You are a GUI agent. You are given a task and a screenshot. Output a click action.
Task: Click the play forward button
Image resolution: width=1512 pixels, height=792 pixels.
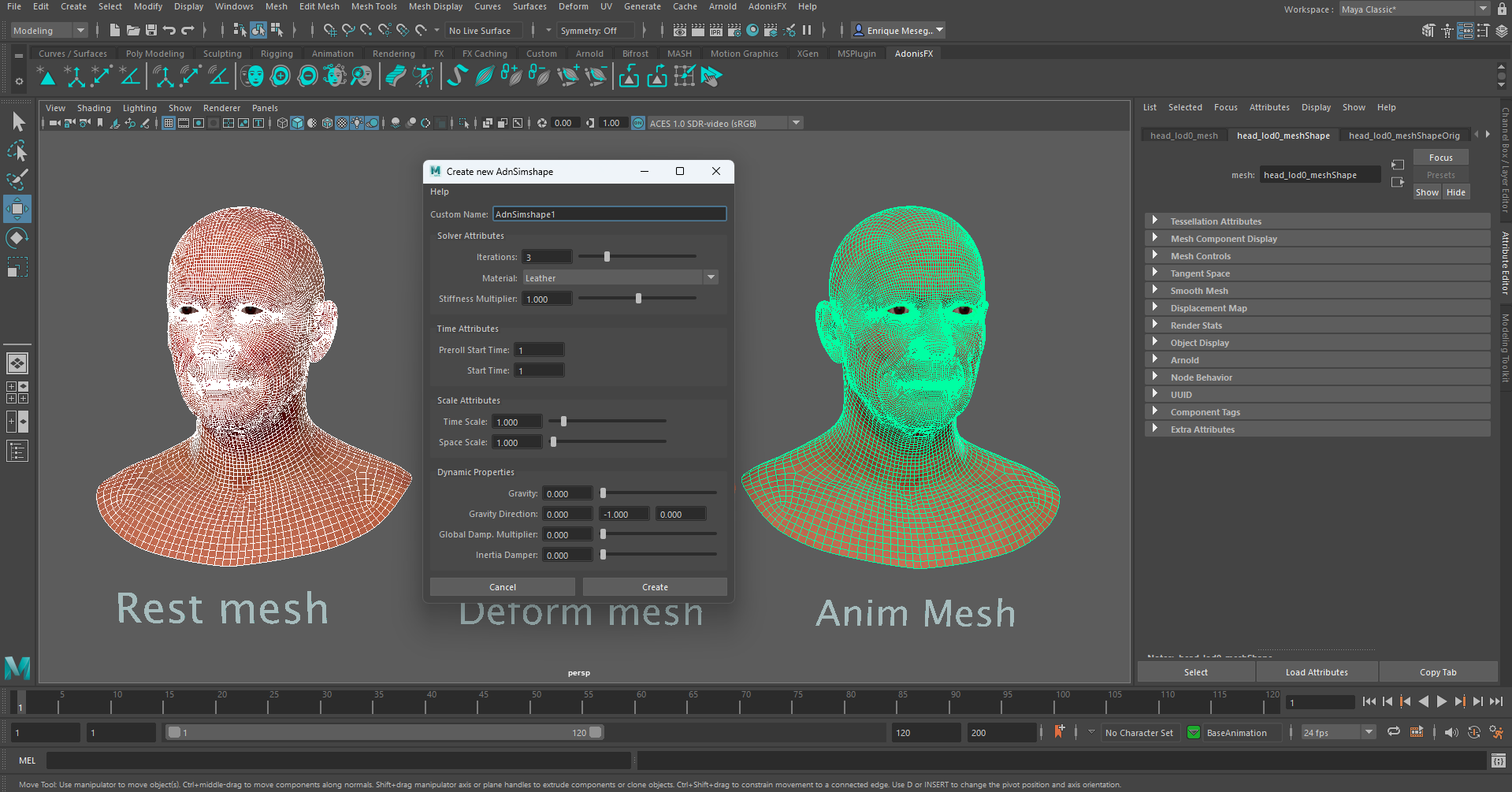pos(1441,701)
